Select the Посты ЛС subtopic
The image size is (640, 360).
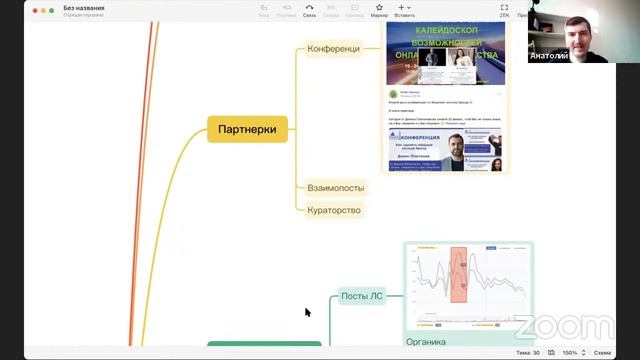point(362,296)
